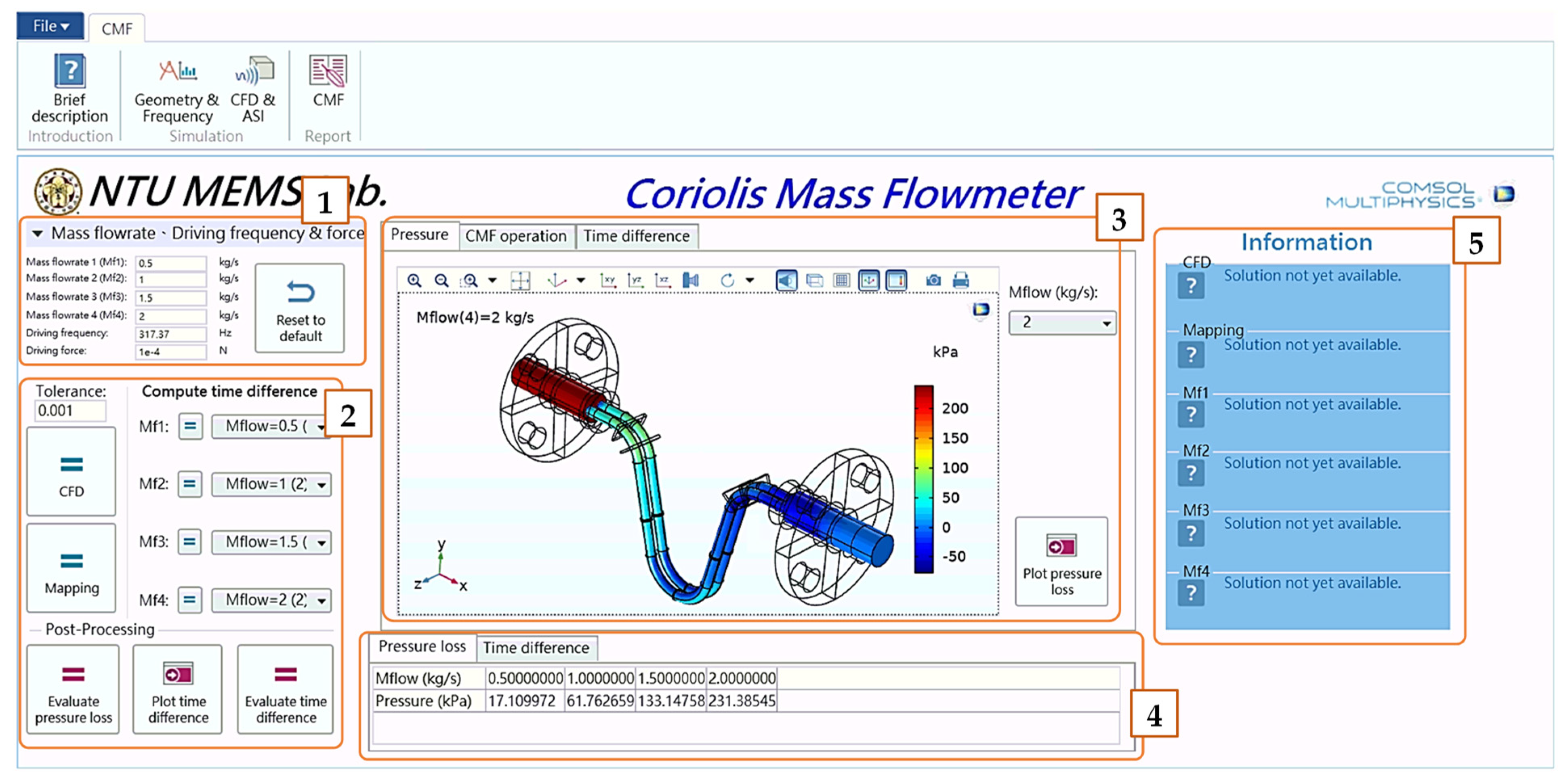This screenshot has height=784, width=1568.
Task: Click the Zoom Out magnifier icon
Action: (441, 281)
